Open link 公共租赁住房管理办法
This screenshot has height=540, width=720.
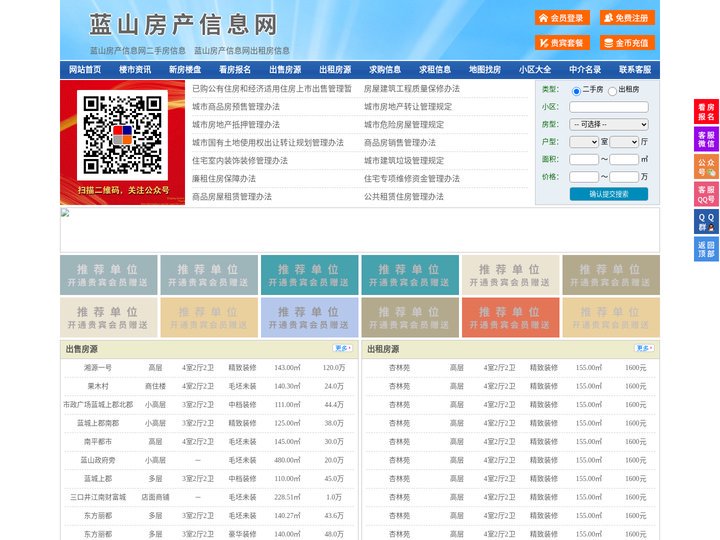coord(404,197)
